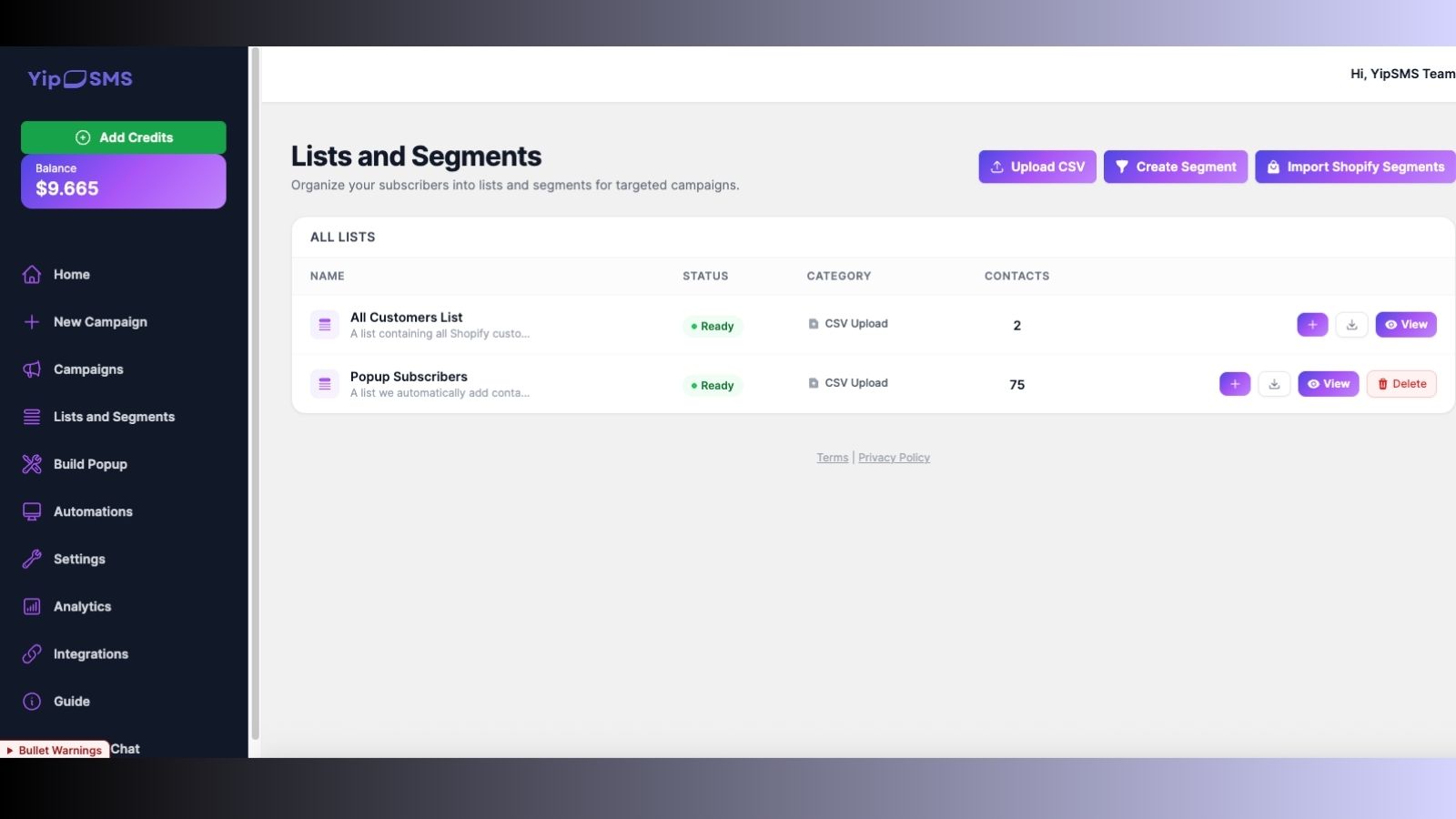View the Popup Subscribers list

[1329, 384]
